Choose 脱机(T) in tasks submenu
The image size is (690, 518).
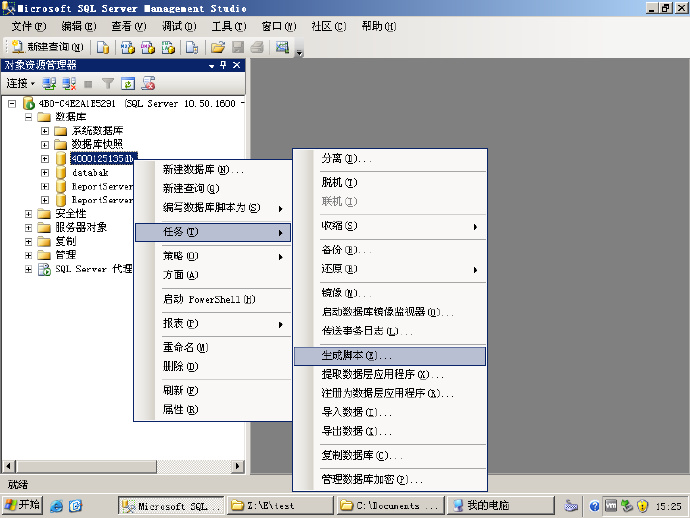390,183
